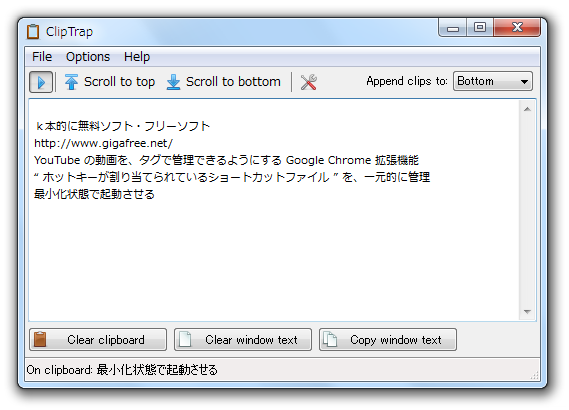Click the Scroll to top arrow icon
This screenshot has height=410, width=569.
[x=71, y=82]
